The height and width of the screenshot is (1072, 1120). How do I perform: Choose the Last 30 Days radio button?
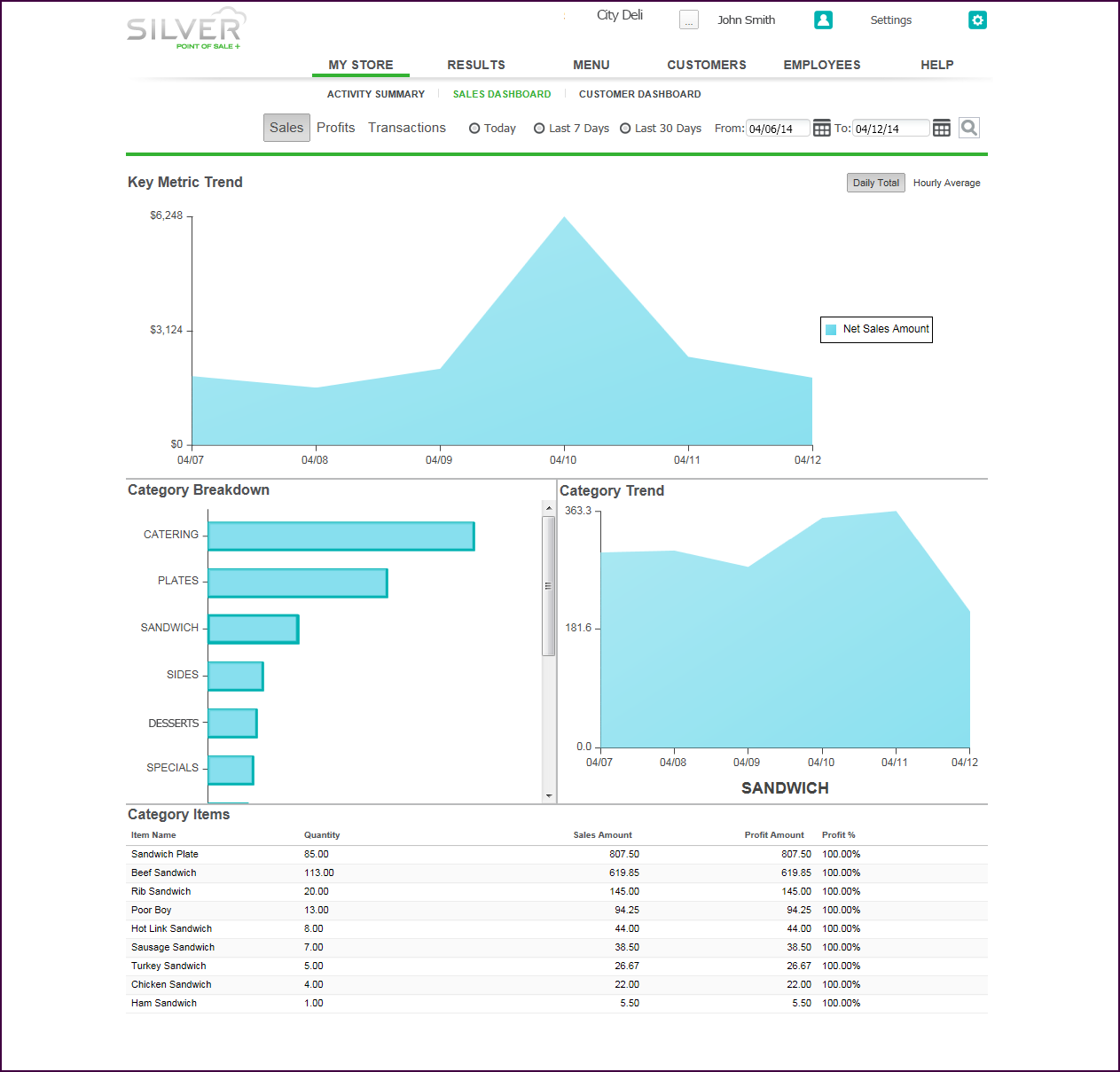coord(625,129)
